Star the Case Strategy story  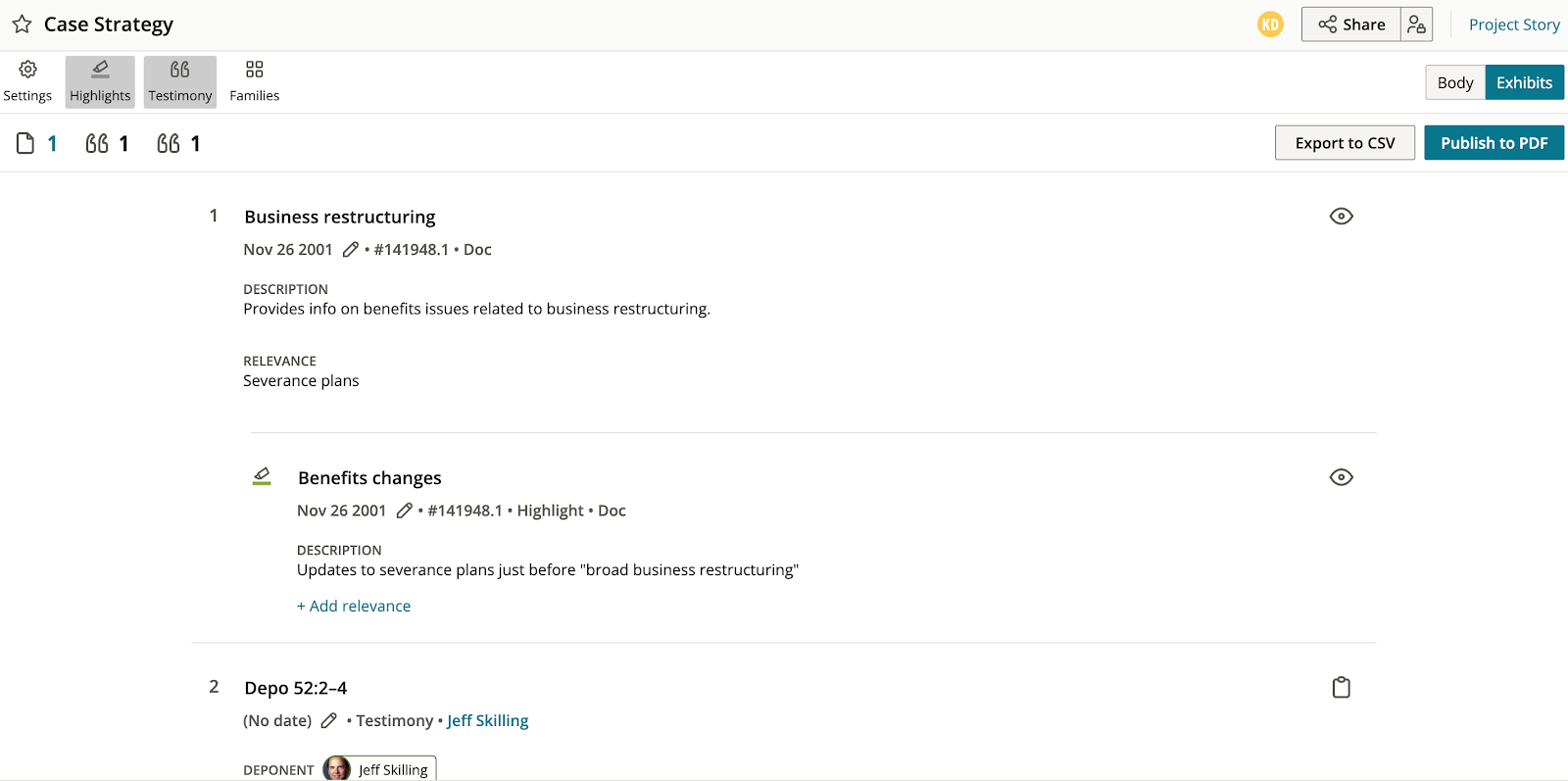[22, 24]
